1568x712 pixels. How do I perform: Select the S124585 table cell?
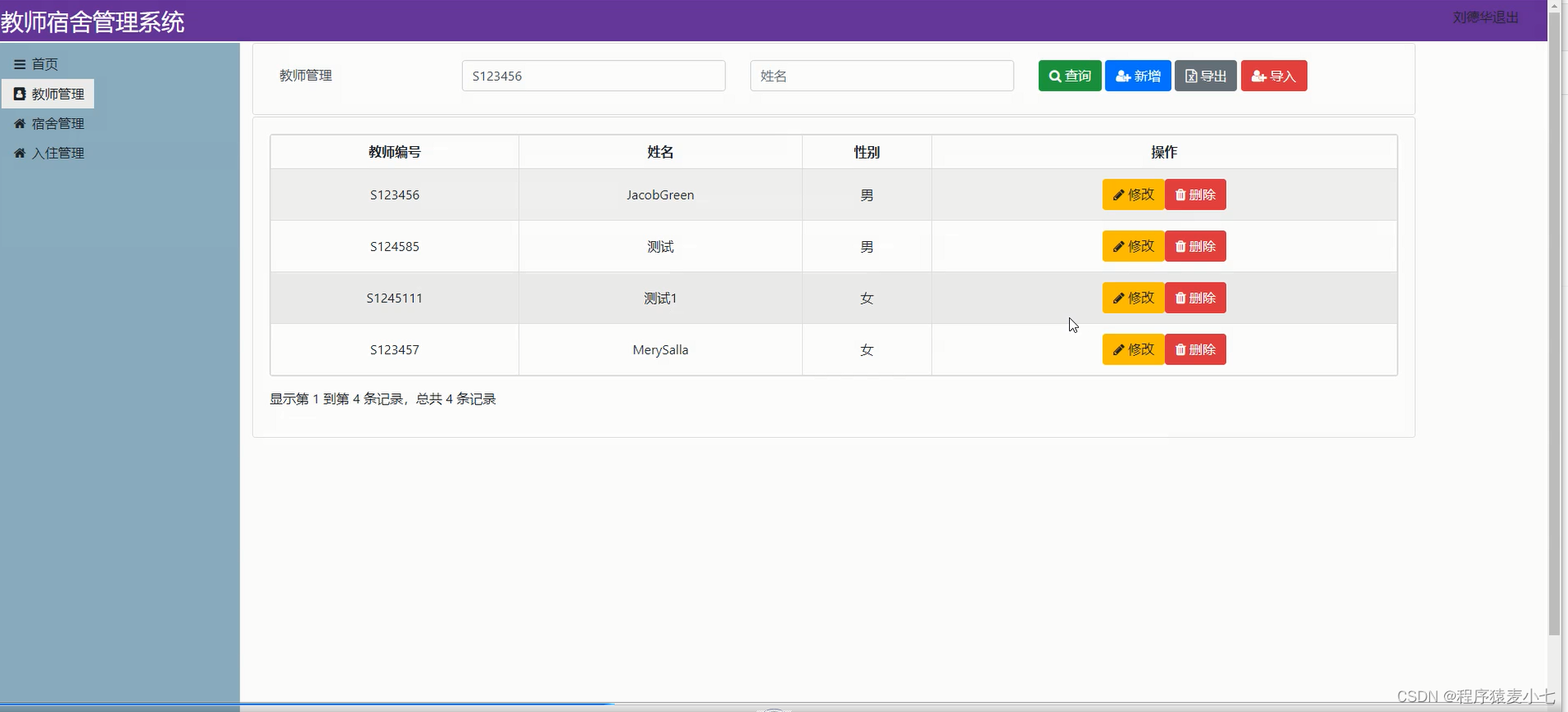[395, 246]
